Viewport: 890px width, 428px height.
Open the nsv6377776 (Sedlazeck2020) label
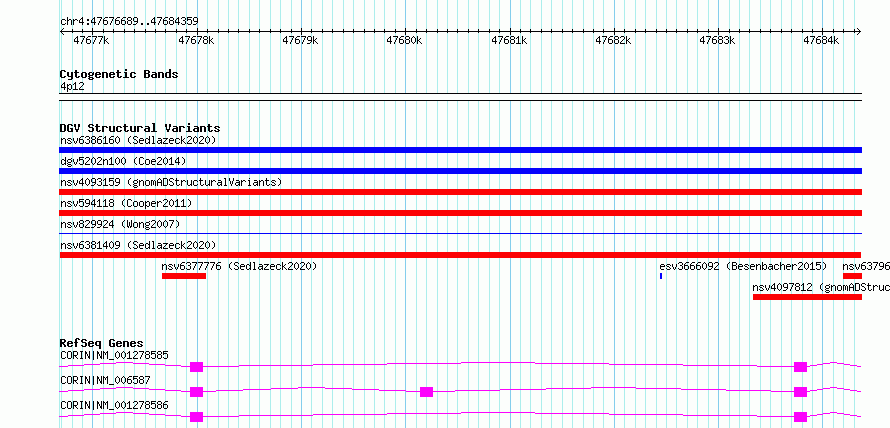coord(239,266)
